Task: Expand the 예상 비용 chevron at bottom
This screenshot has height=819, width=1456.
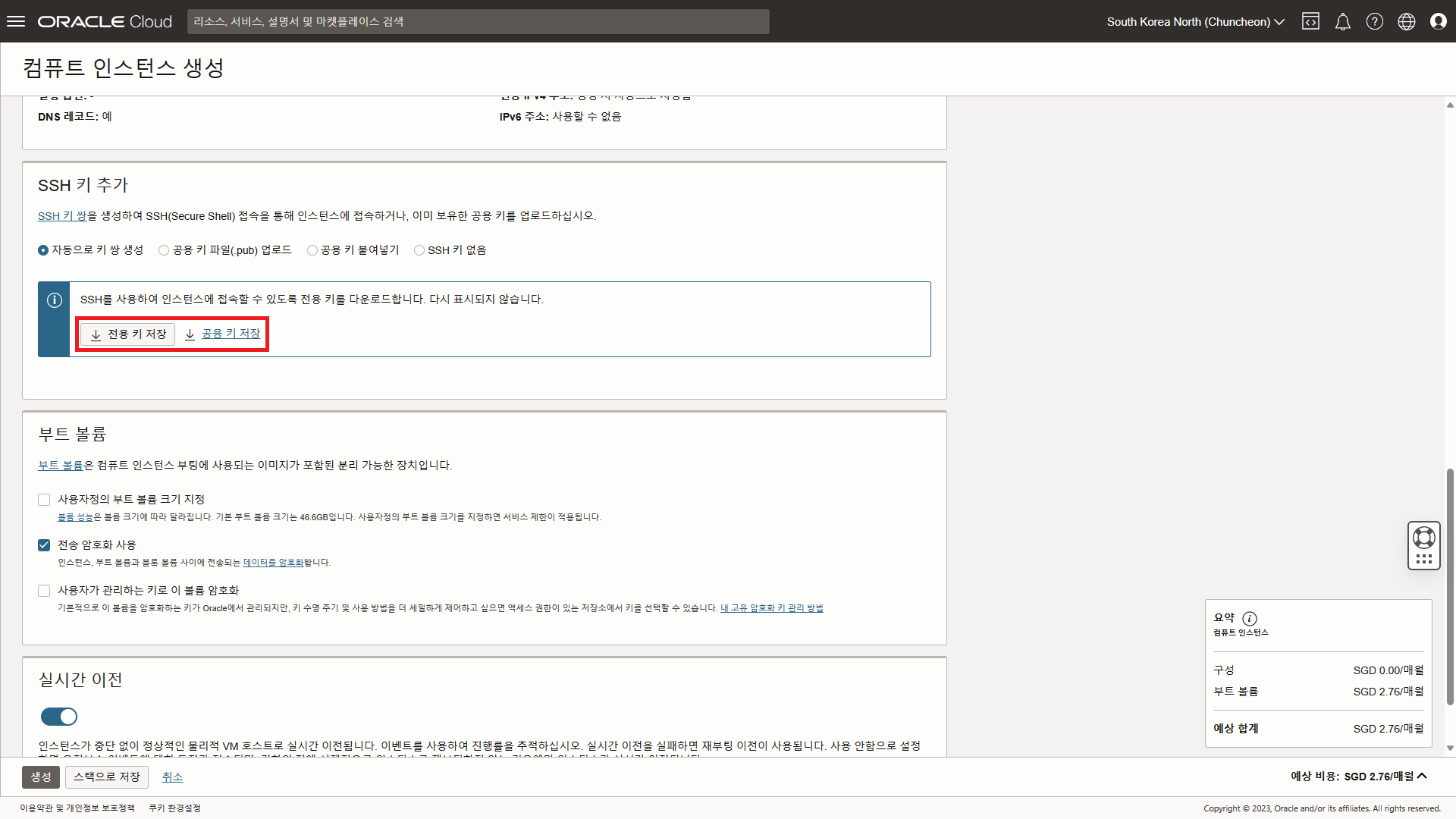Action: click(1422, 776)
